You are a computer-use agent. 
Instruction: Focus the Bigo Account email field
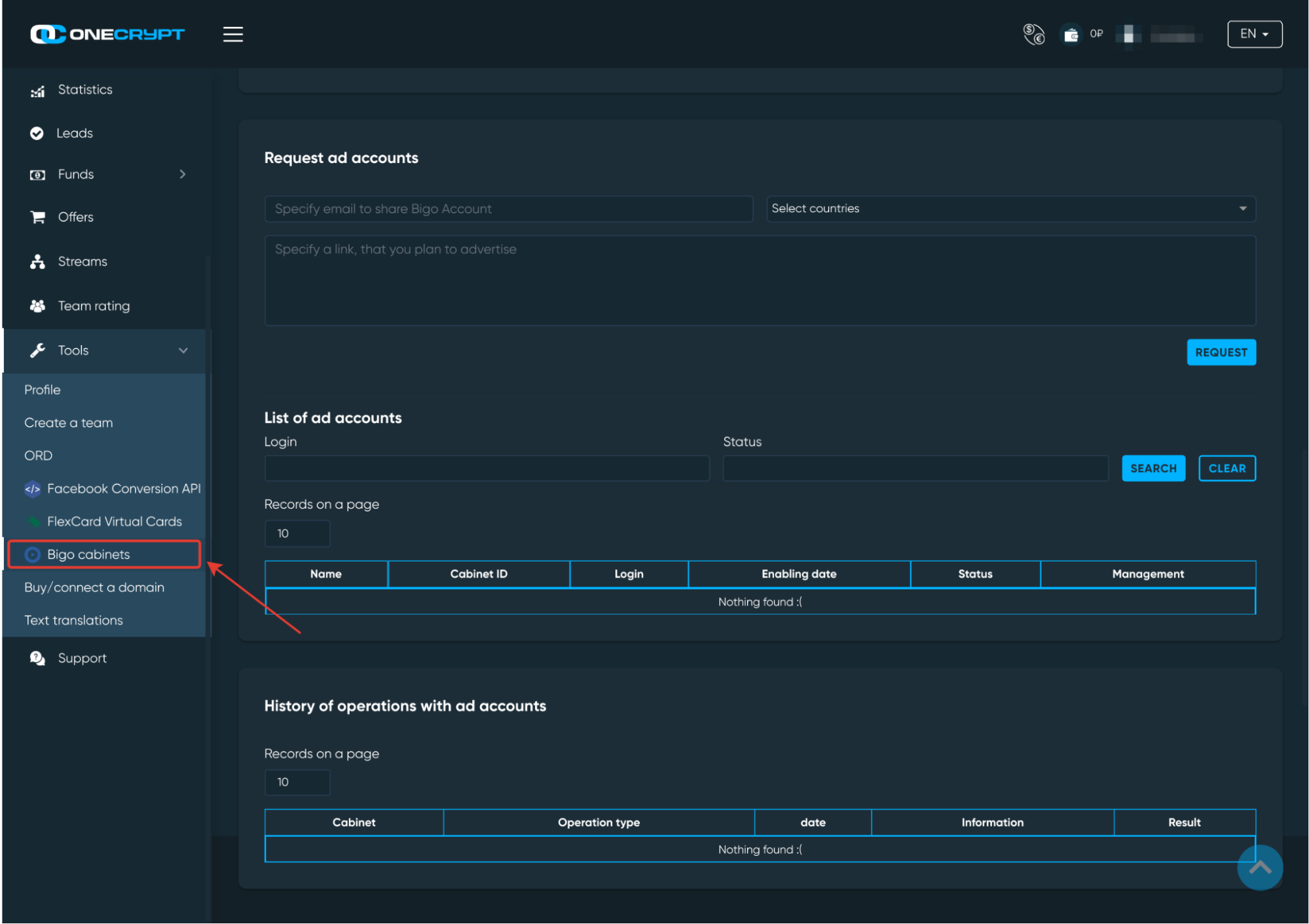(x=509, y=209)
